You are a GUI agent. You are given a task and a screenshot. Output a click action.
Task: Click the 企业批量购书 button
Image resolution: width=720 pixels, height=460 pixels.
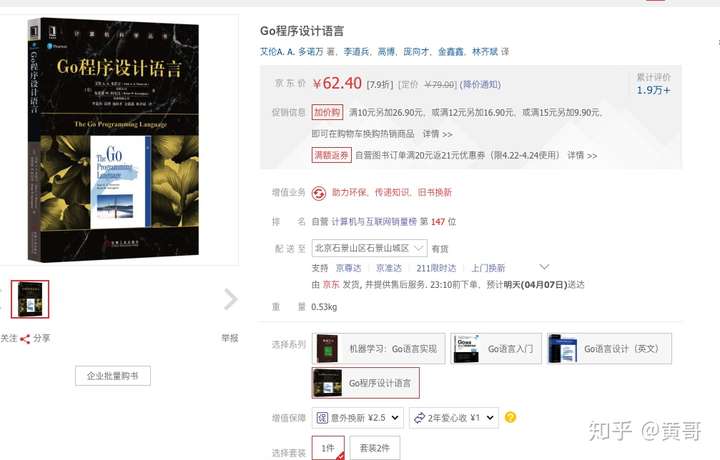pyautogui.click(x=112, y=376)
